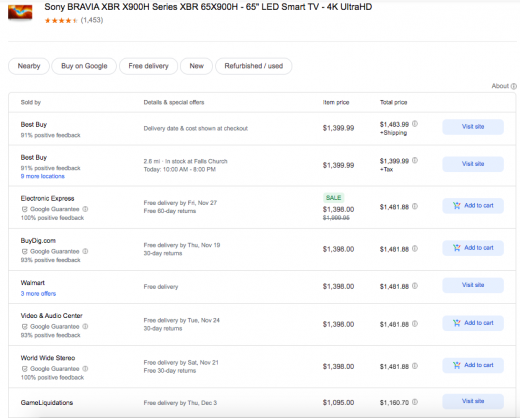Click the Sony BRAVIA XBR X900H product title
The width and height of the screenshot is (520, 418).
208,7
